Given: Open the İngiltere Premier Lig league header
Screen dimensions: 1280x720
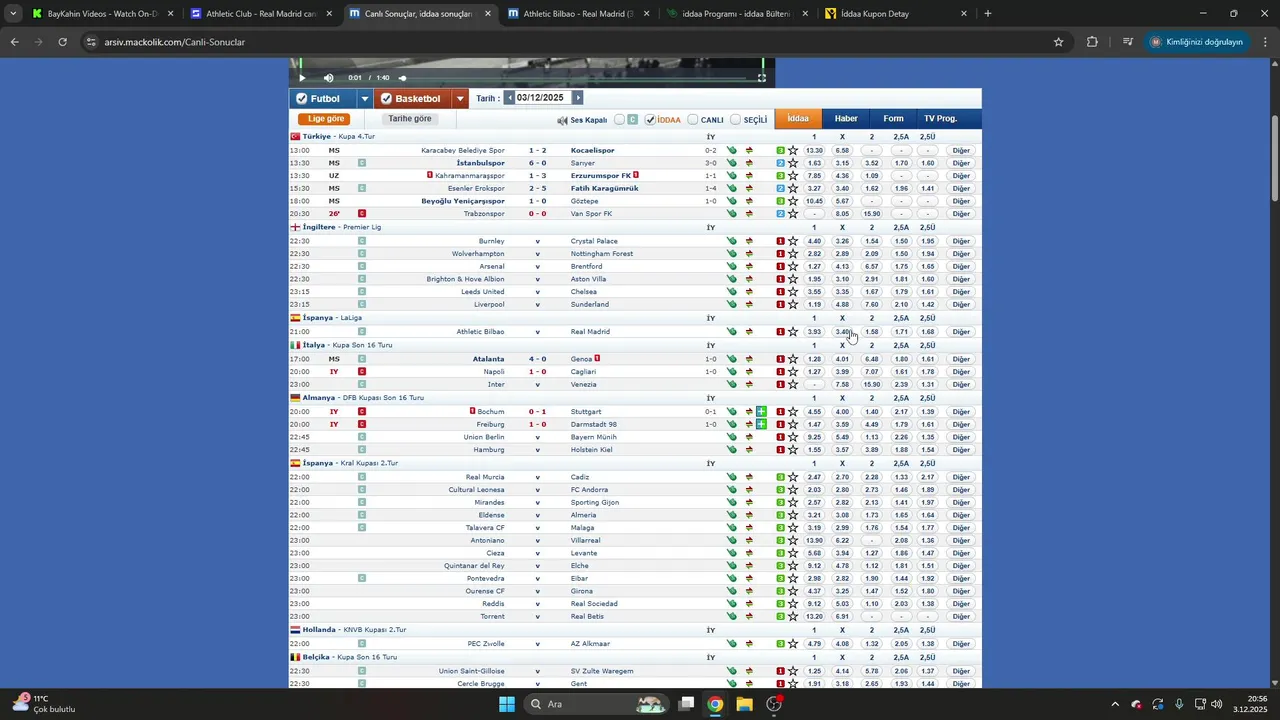Looking at the screenshot, I should pyautogui.click(x=342, y=227).
